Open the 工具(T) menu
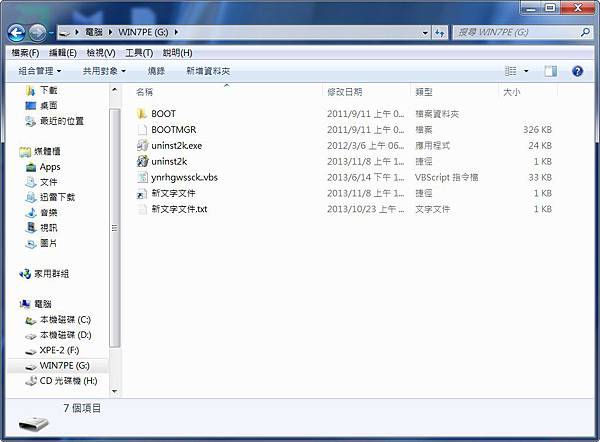 pyautogui.click(x=139, y=53)
